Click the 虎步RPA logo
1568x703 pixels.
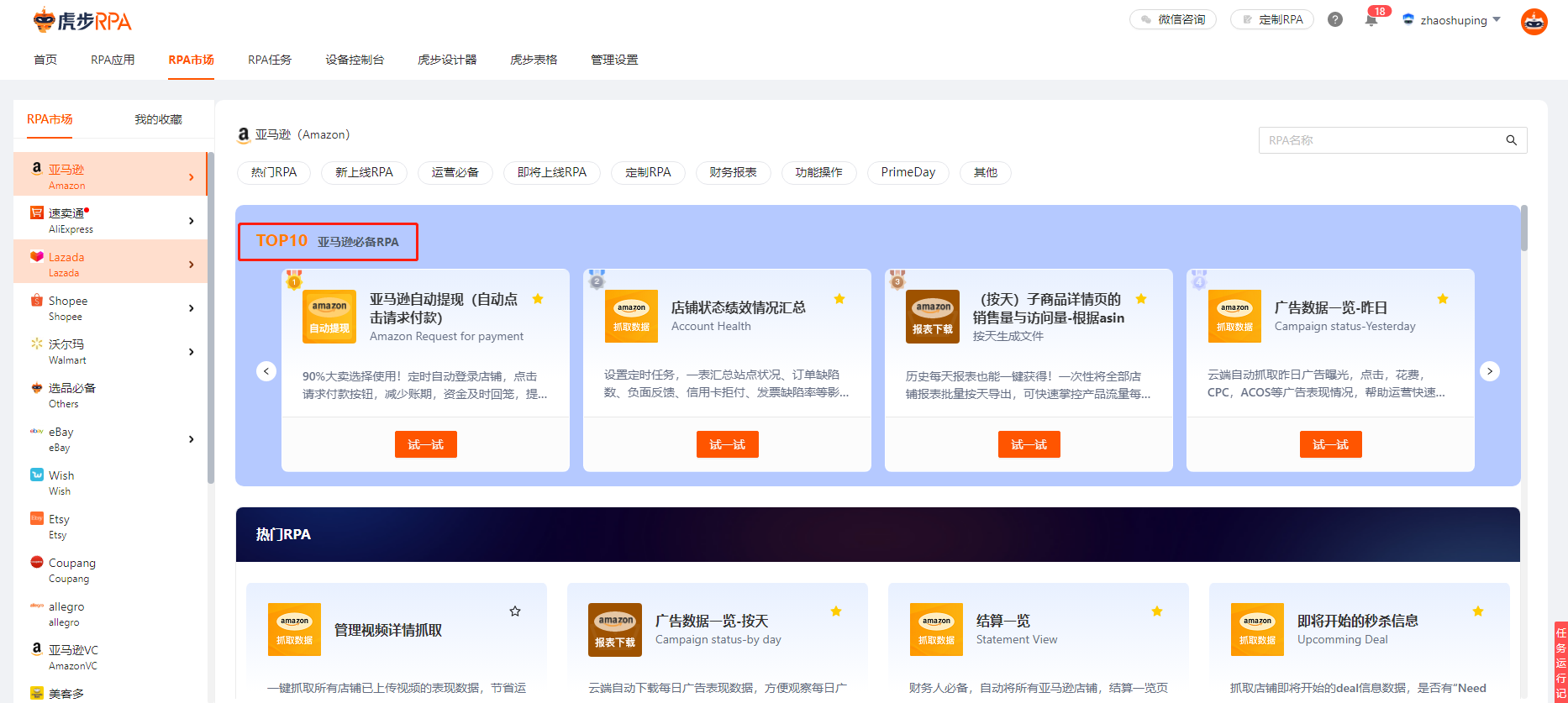[x=82, y=21]
